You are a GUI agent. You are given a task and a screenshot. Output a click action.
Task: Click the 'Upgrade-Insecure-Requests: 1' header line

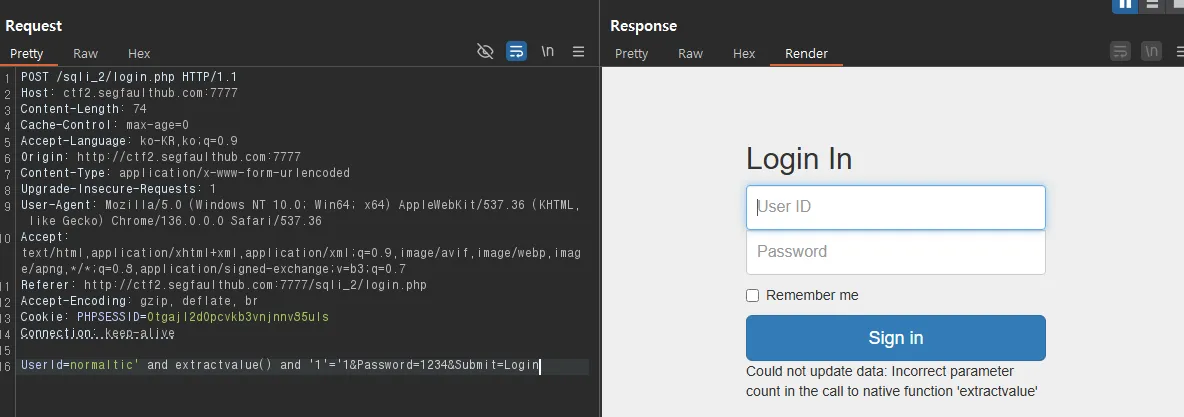[x=118, y=188]
